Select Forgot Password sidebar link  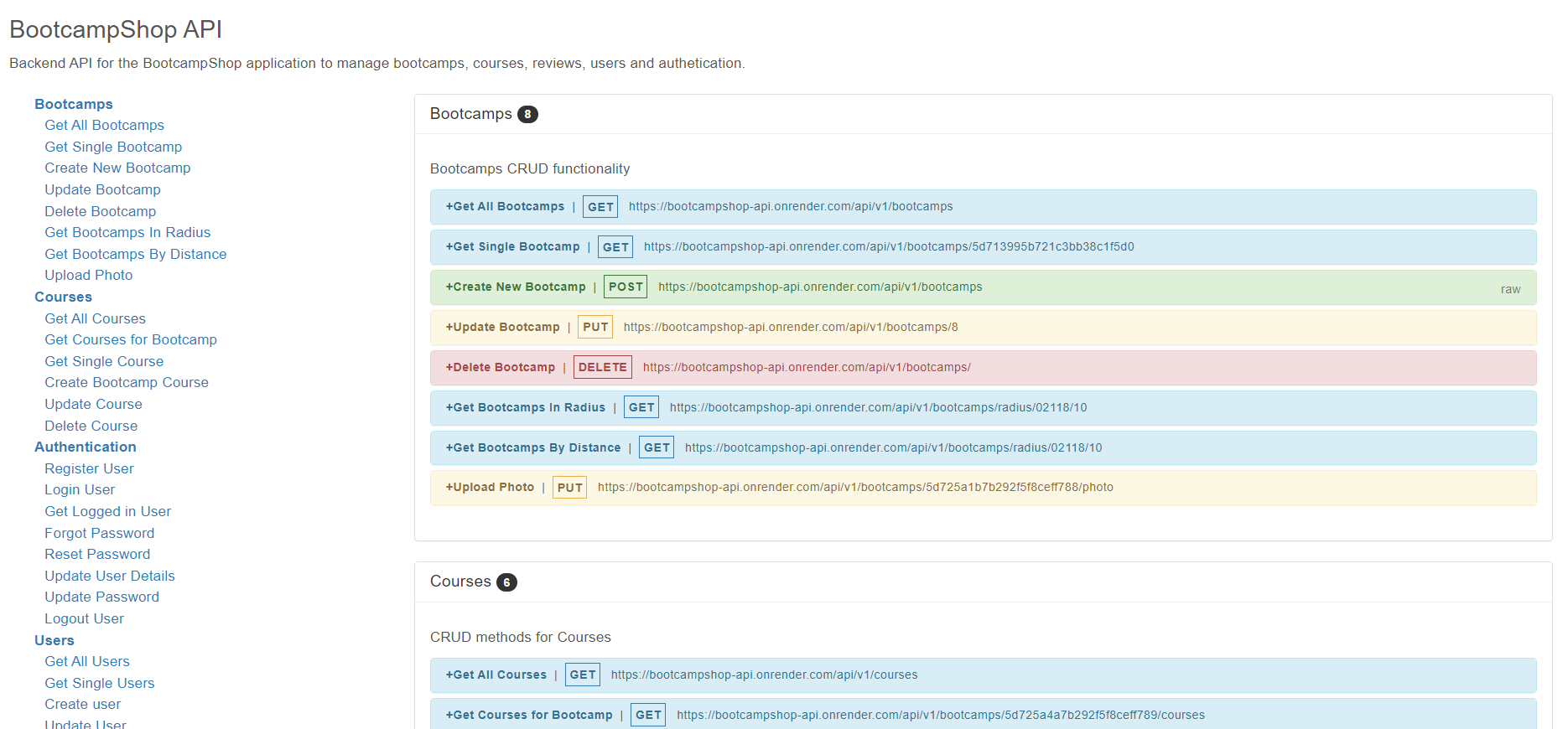[99, 533]
